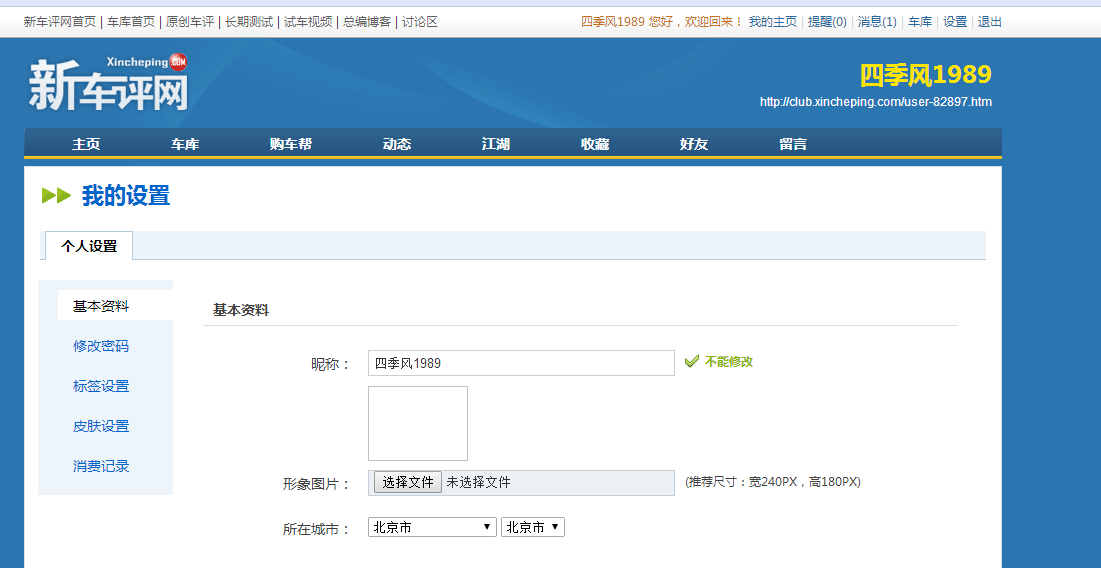Open 标签设置 in the sidebar
Screen dimensions: 1101x568
click(101, 386)
